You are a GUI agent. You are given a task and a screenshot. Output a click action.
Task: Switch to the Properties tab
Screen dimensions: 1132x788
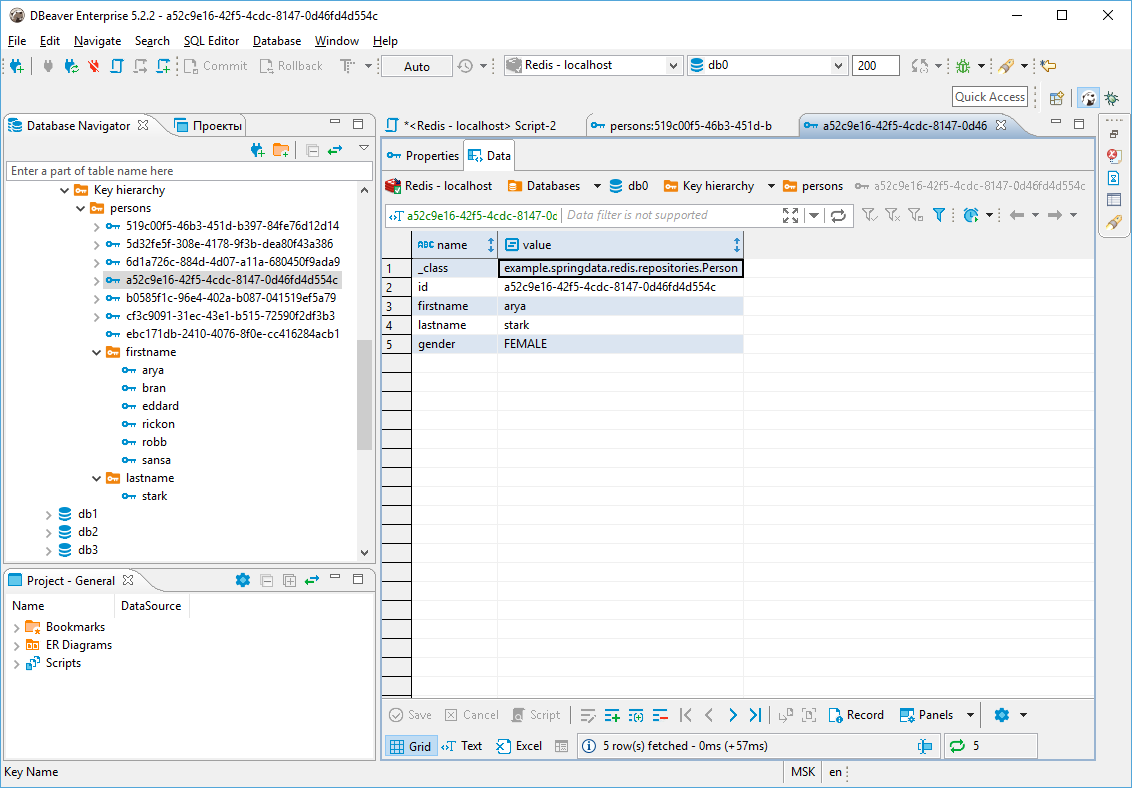(422, 156)
